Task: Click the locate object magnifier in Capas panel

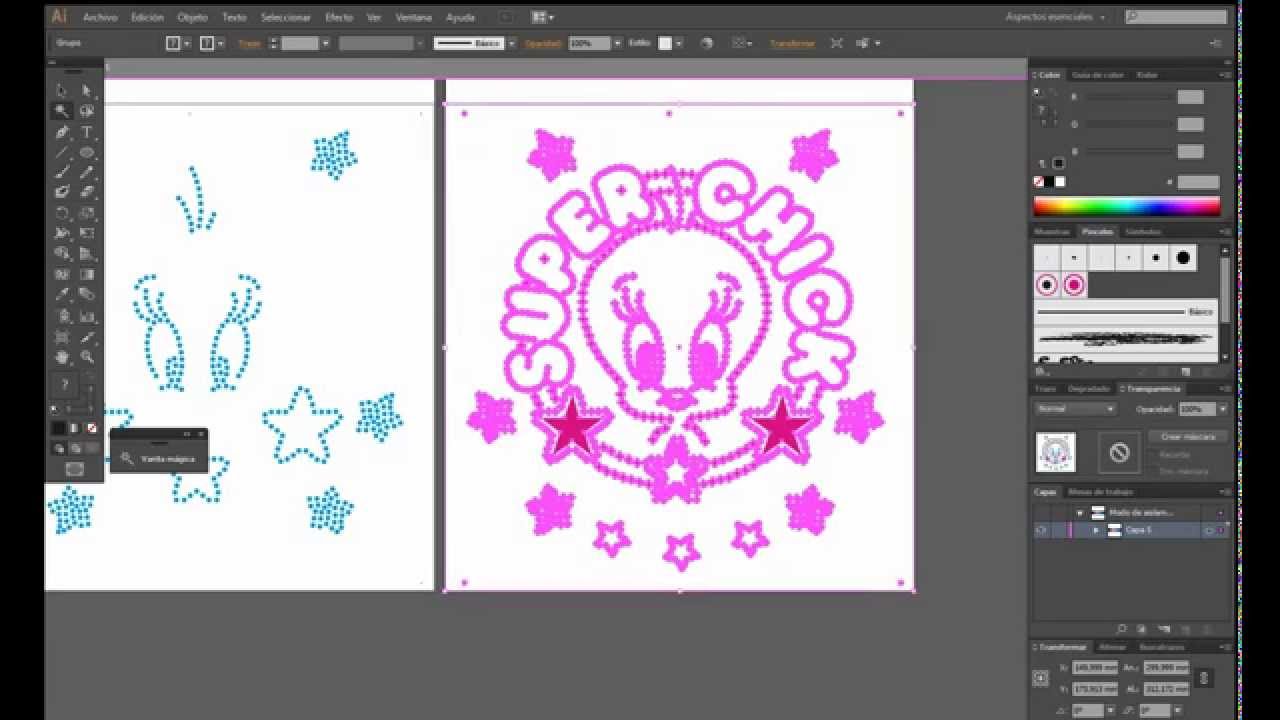Action: (x=1121, y=629)
